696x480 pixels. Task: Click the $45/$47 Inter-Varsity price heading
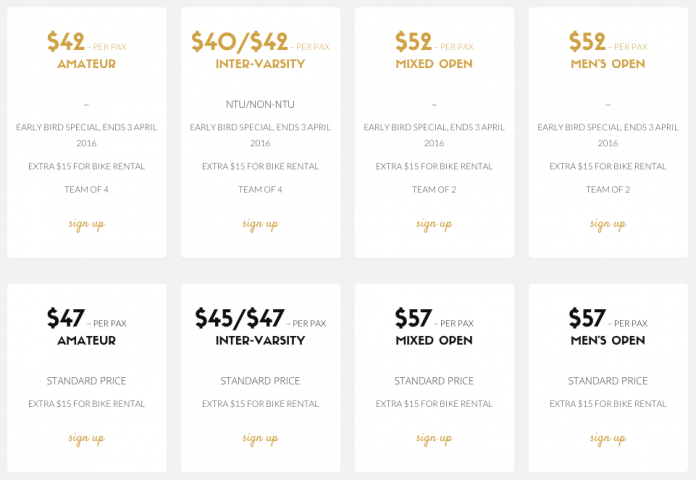tap(240, 318)
